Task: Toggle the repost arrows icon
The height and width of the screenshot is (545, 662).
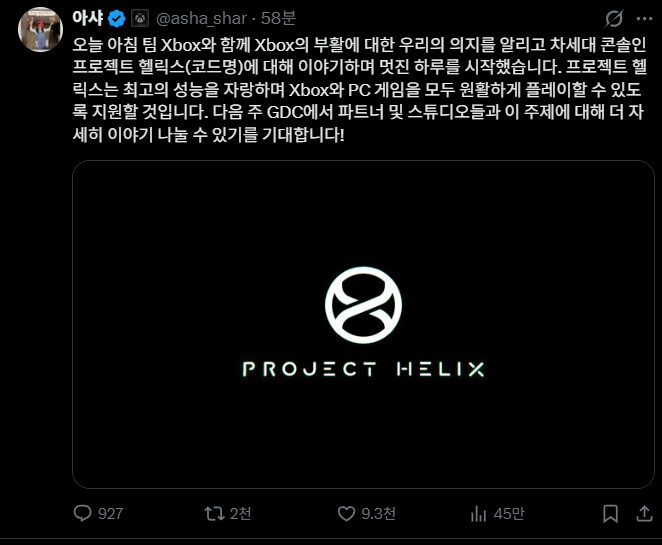Action: [214, 514]
